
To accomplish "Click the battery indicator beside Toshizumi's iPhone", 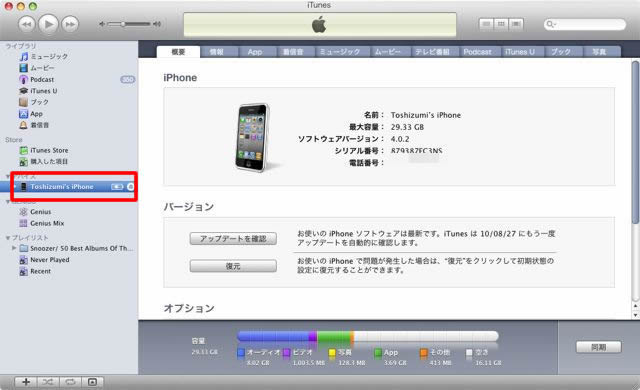I will [x=117, y=186].
